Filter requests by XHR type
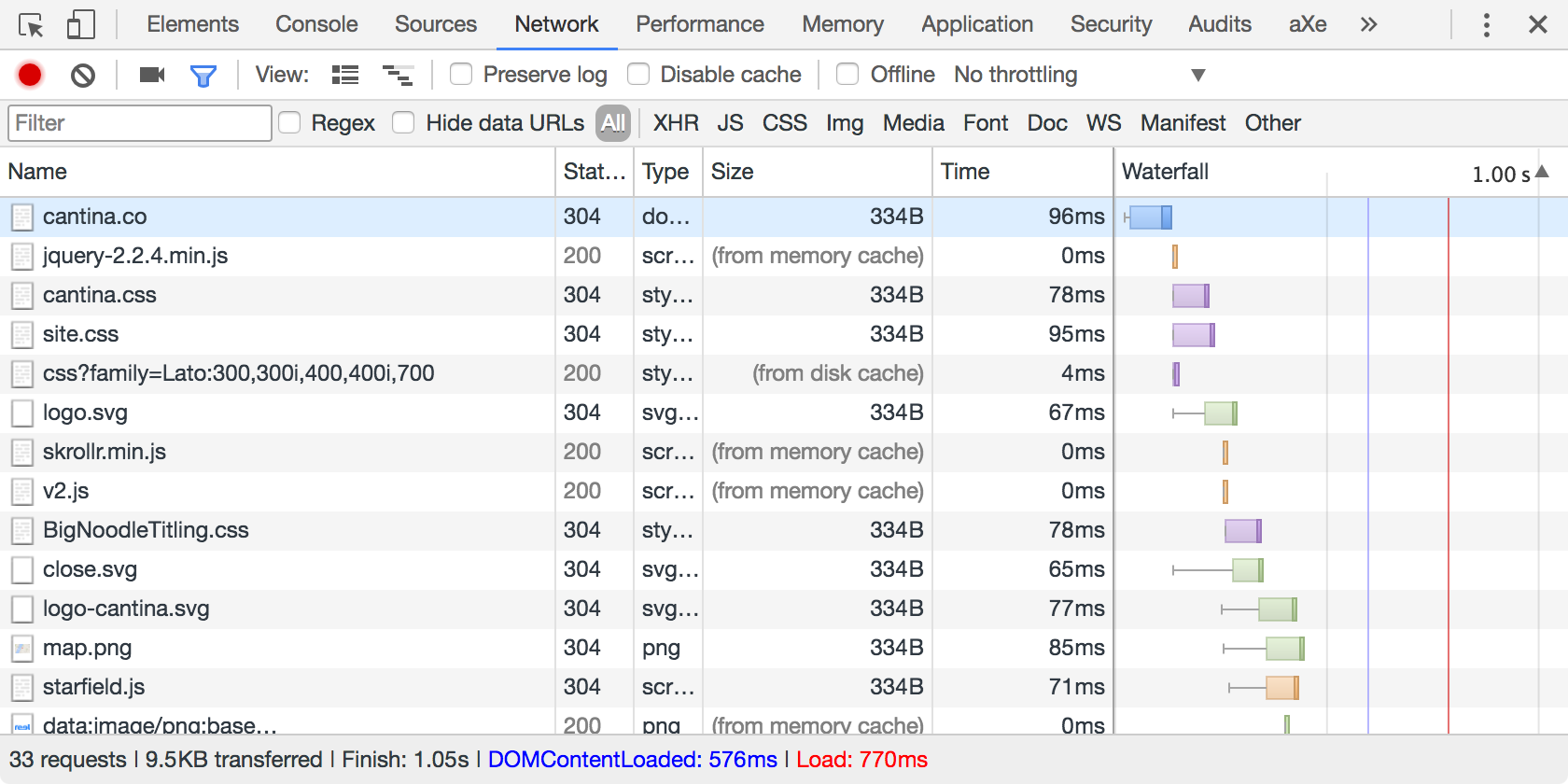 click(676, 123)
